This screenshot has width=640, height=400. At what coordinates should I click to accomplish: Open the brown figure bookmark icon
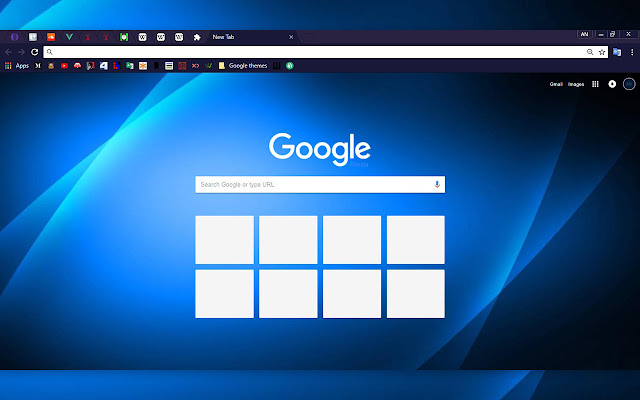click(51, 65)
